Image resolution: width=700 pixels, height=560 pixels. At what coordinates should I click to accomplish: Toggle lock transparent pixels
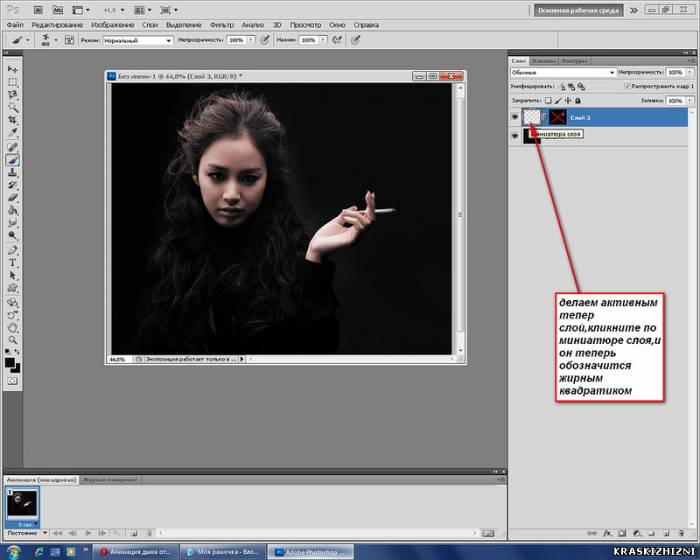pos(548,100)
